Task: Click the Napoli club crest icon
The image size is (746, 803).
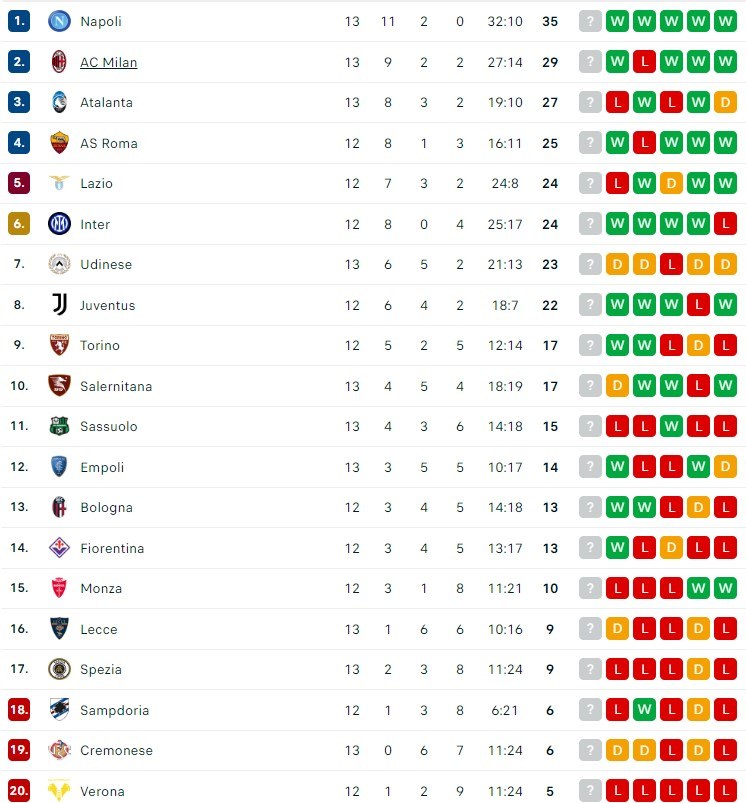Action: coord(59,21)
